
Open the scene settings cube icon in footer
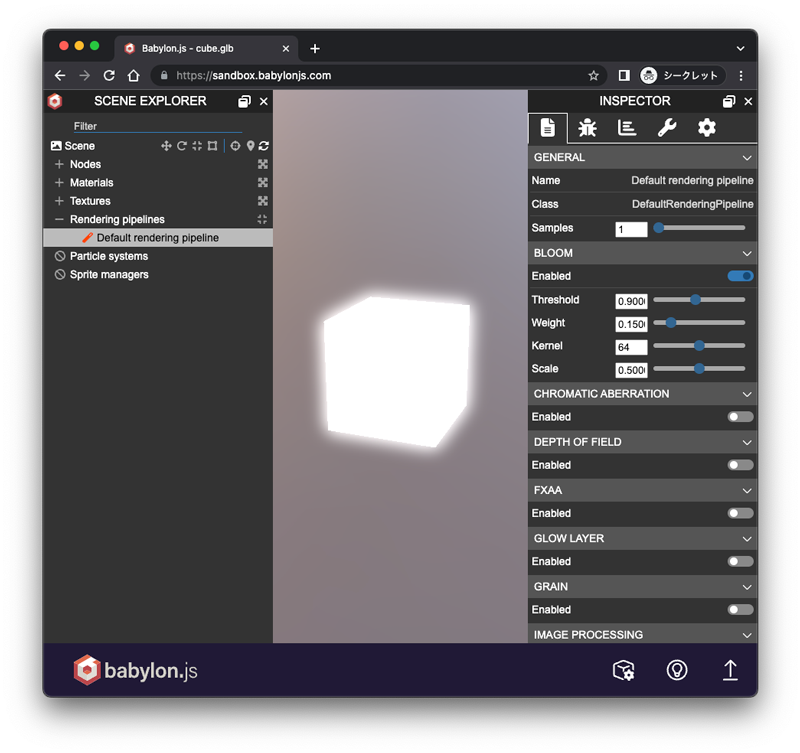click(623, 670)
